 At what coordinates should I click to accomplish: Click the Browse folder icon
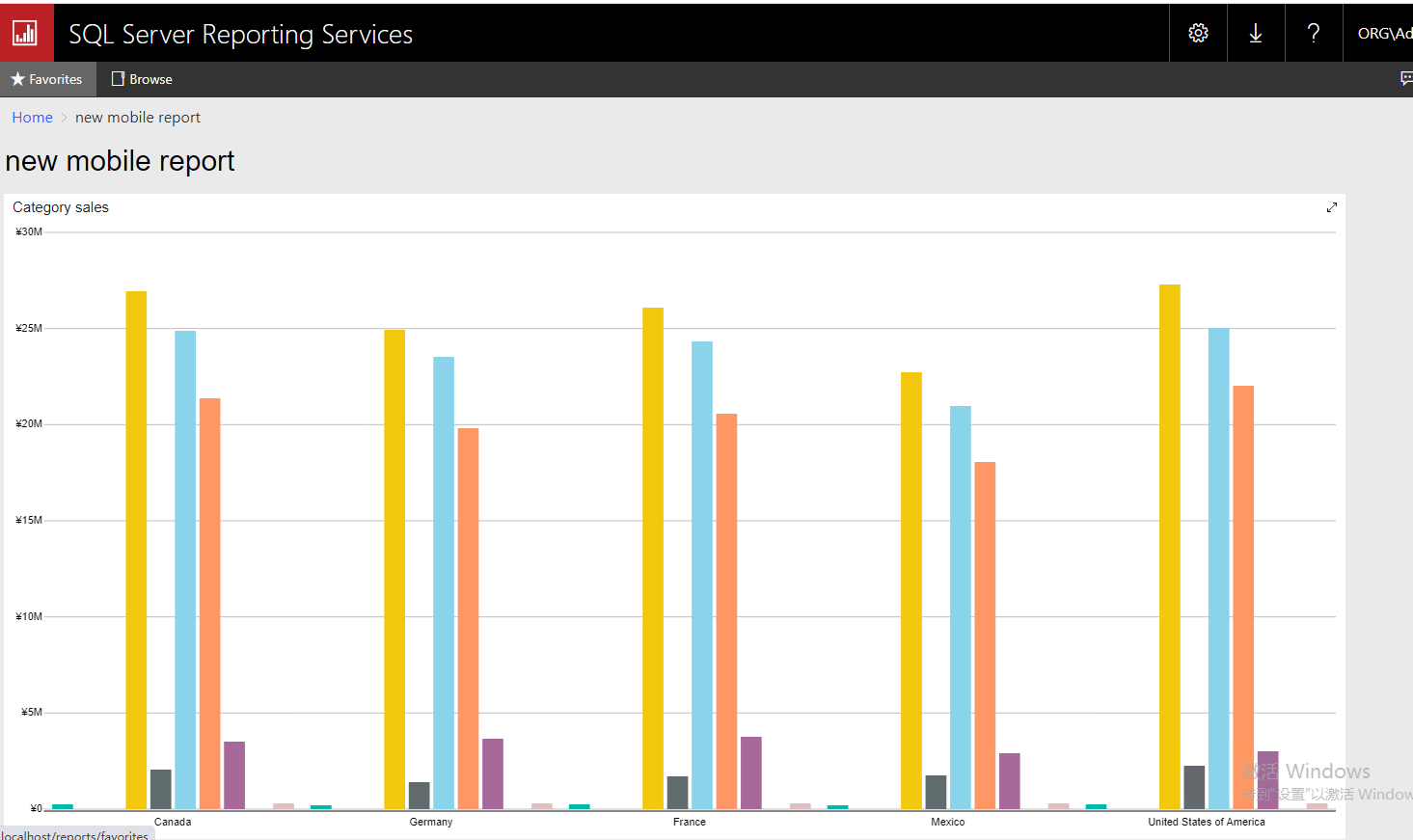[118, 79]
